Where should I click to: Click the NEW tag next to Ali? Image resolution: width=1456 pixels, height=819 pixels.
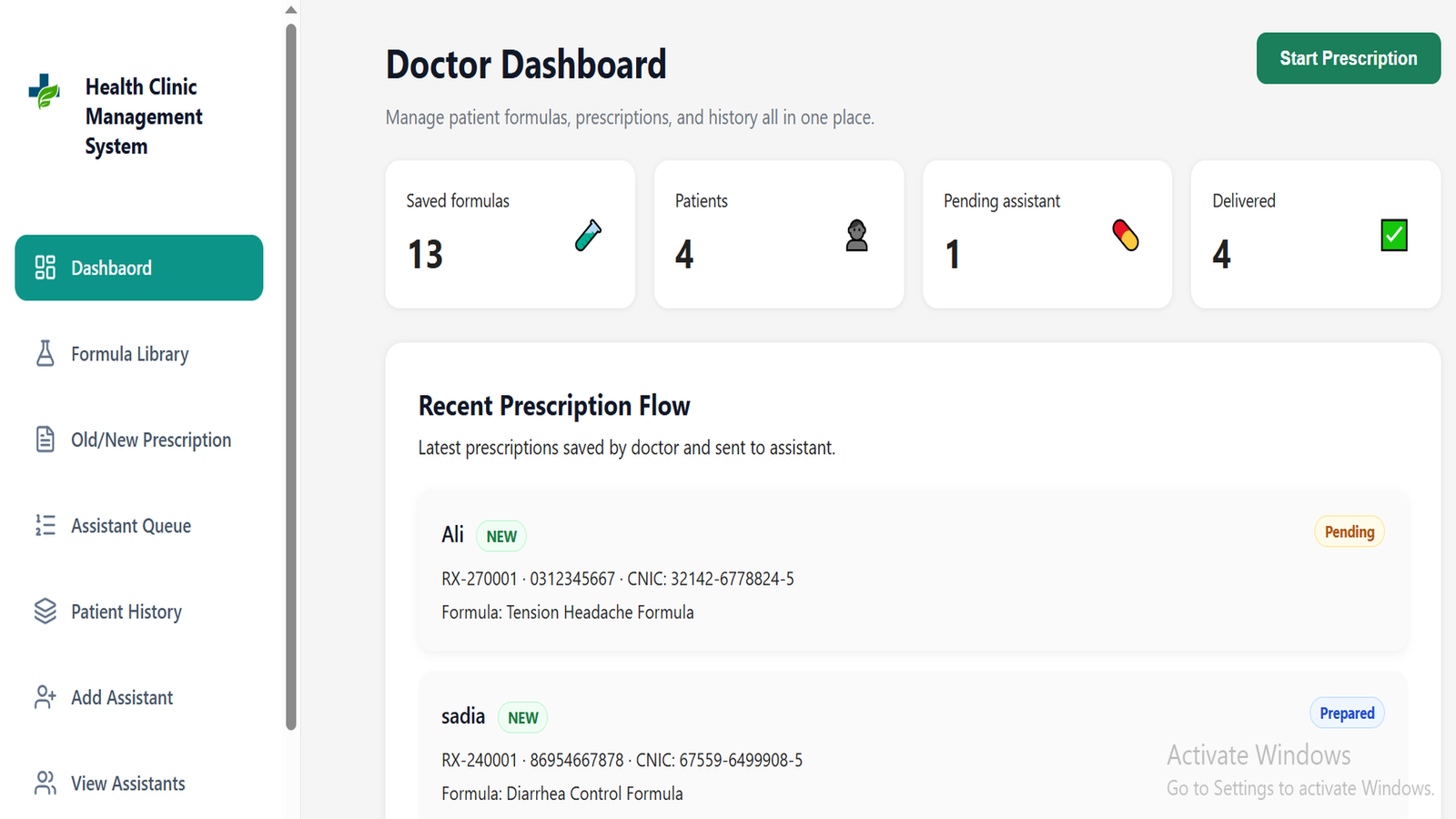click(501, 536)
